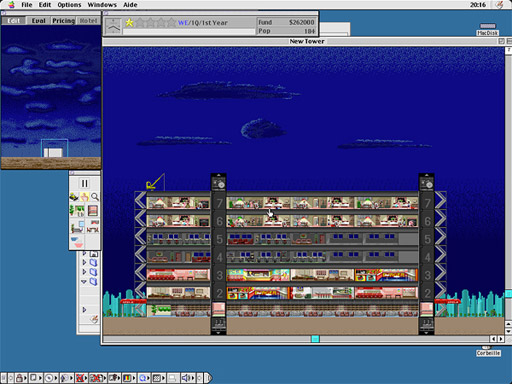
Task: Click the Pop value 184
Action: coord(309,31)
